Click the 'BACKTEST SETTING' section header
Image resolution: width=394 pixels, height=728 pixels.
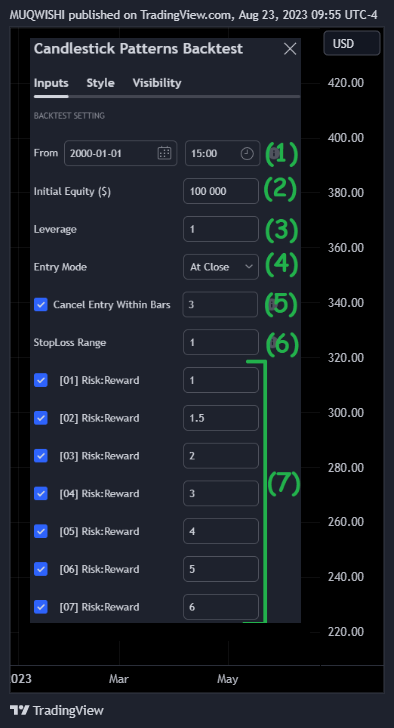(69, 116)
